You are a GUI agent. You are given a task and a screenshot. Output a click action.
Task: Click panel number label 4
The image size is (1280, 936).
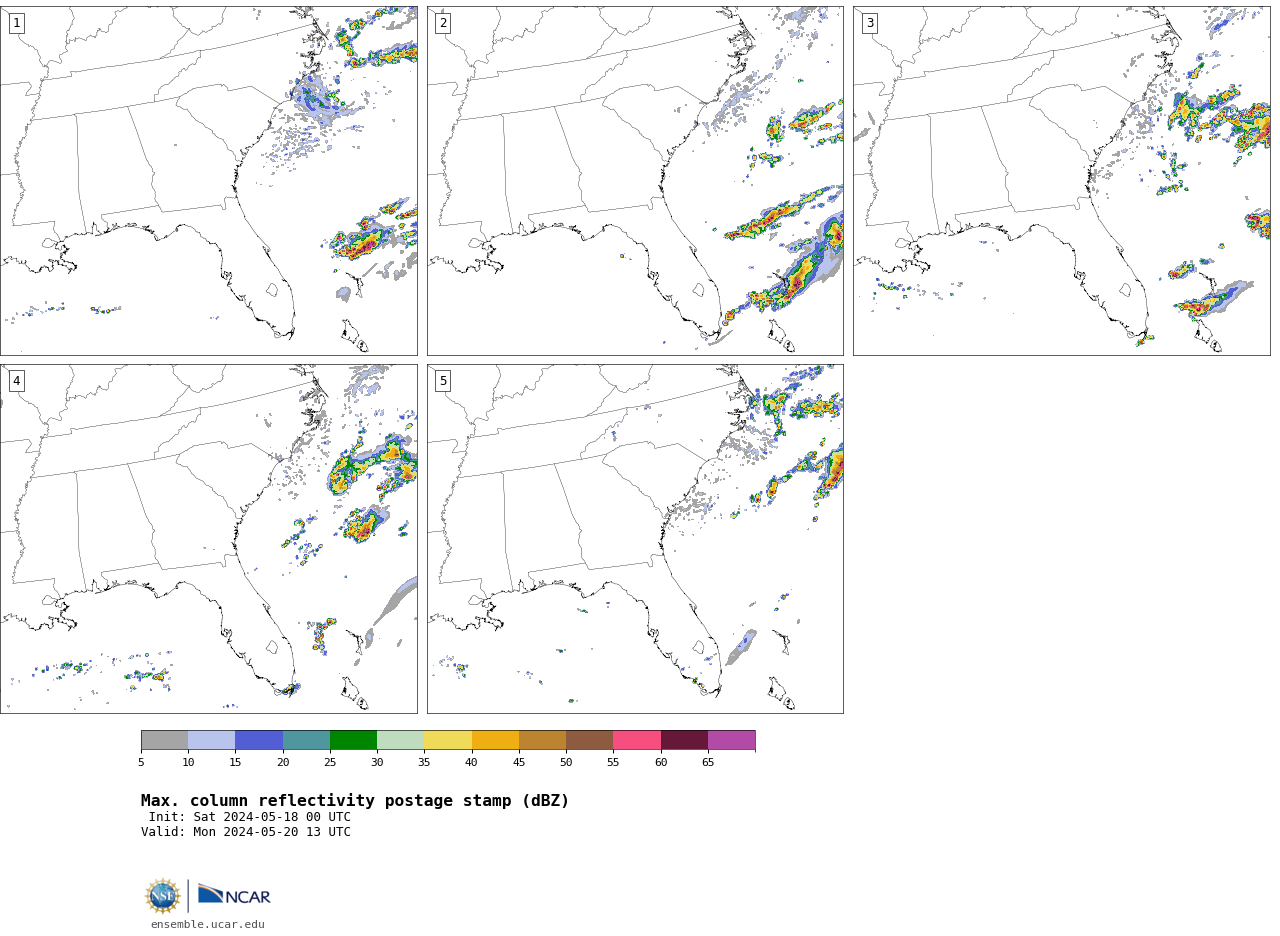pos(16,381)
